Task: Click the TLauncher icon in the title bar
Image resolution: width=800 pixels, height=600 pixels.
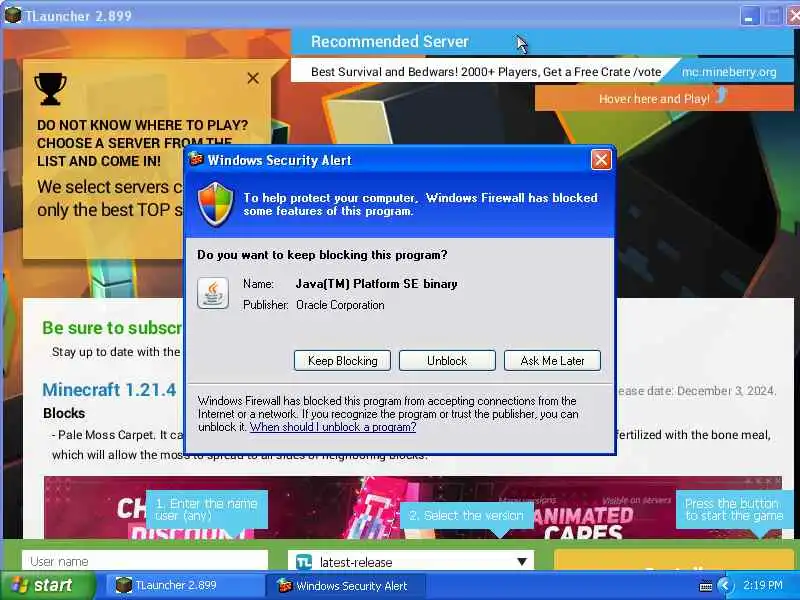Action: coord(12,15)
